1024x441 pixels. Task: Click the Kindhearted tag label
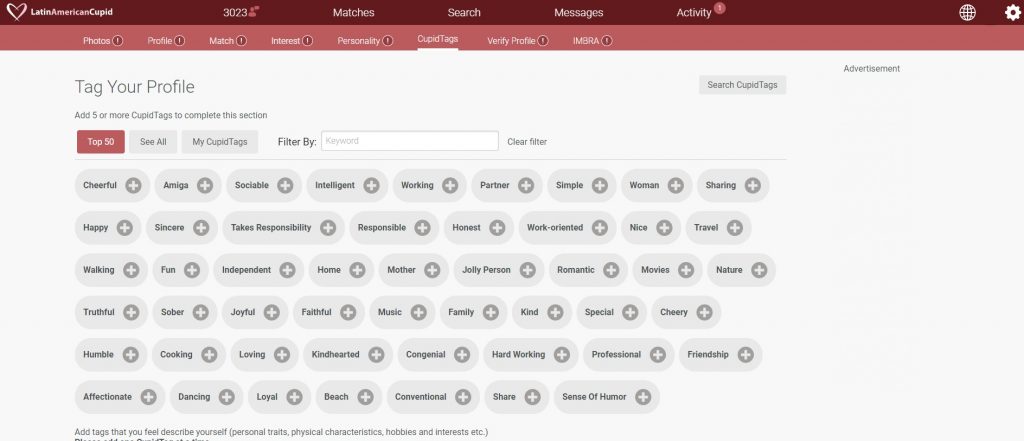tap(336, 355)
